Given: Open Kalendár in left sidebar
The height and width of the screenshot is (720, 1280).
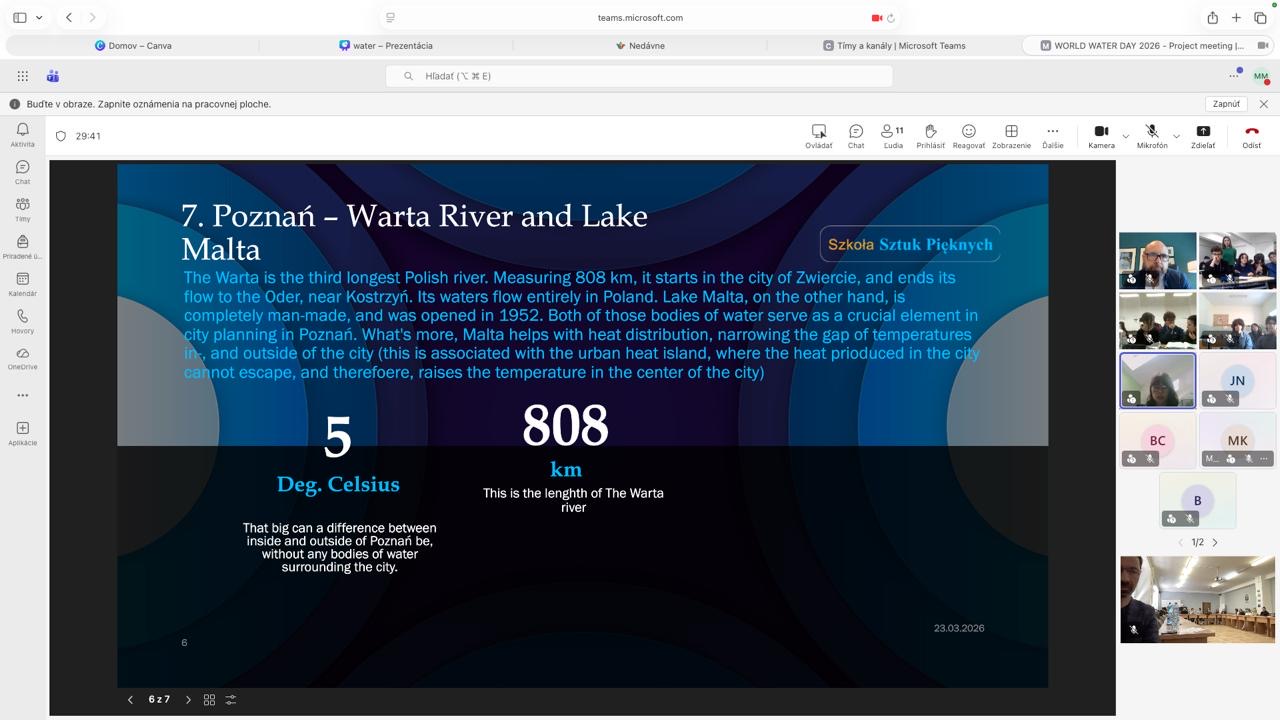Looking at the screenshot, I should (x=23, y=284).
